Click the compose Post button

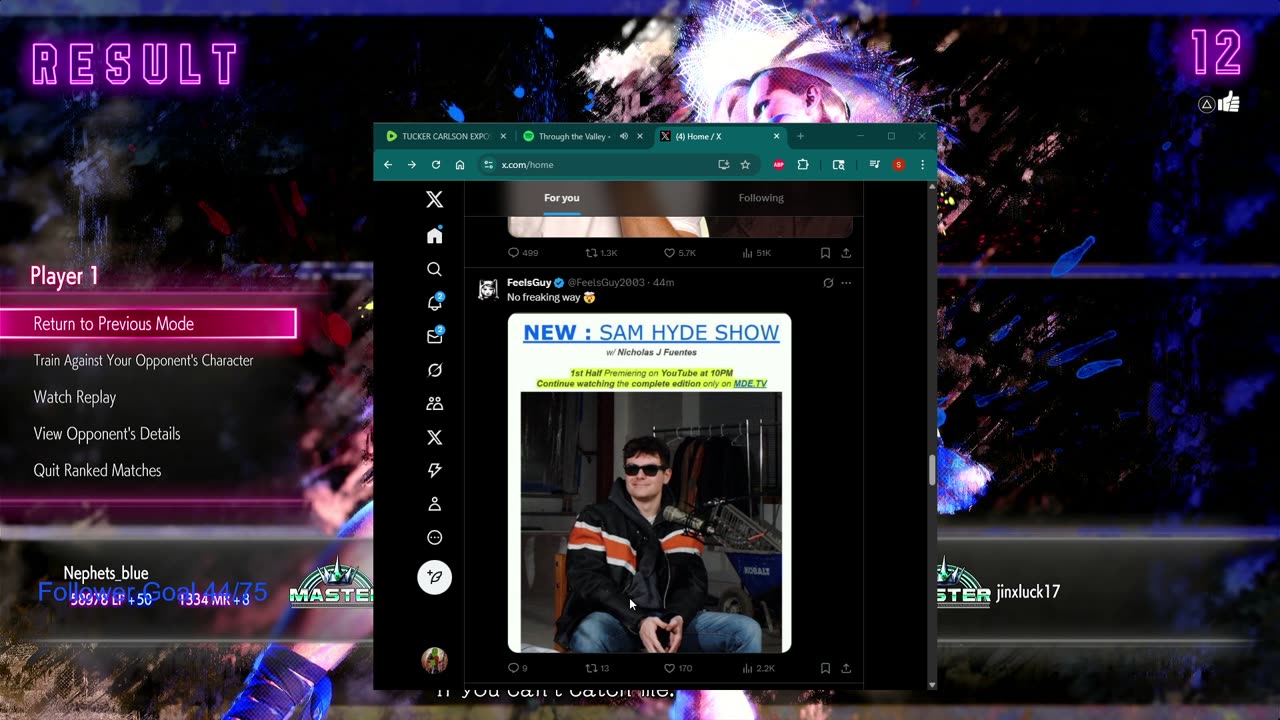(434, 577)
